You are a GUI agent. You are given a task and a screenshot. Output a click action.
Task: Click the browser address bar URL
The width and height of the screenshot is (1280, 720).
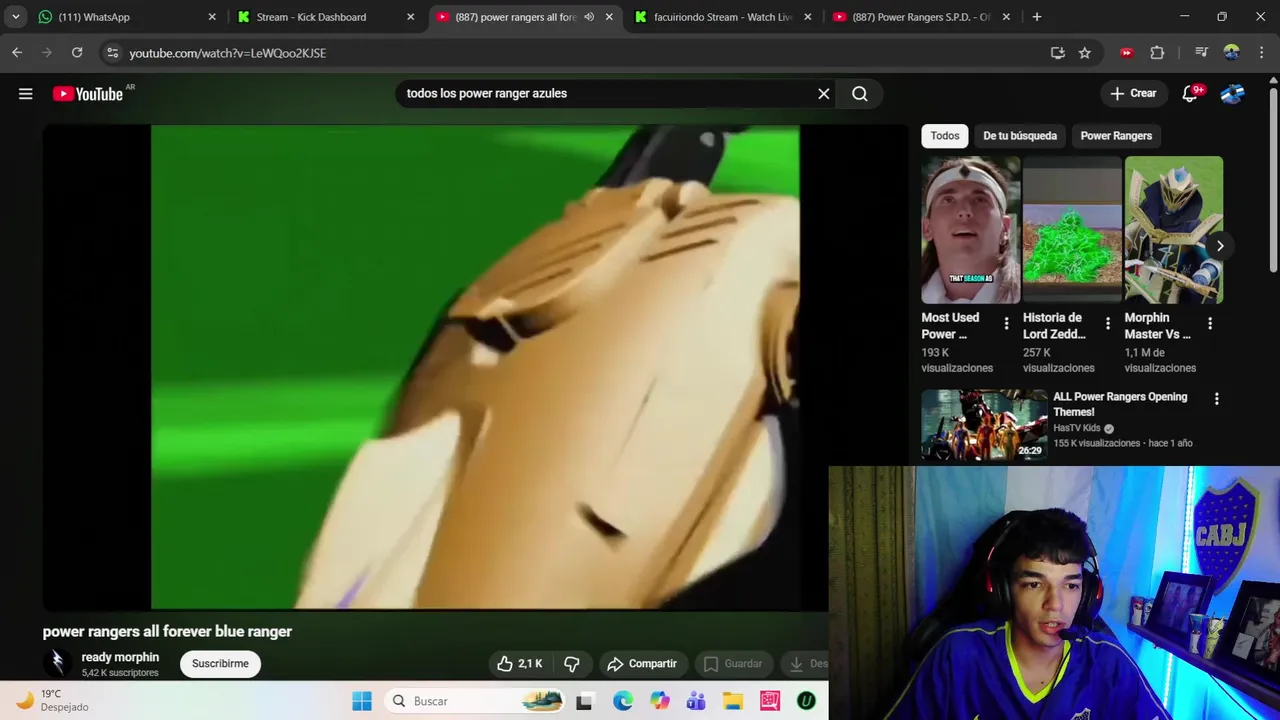227,53
